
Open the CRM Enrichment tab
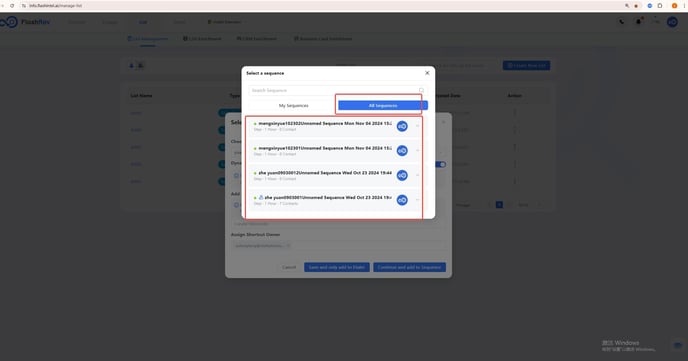[x=257, y=39]
